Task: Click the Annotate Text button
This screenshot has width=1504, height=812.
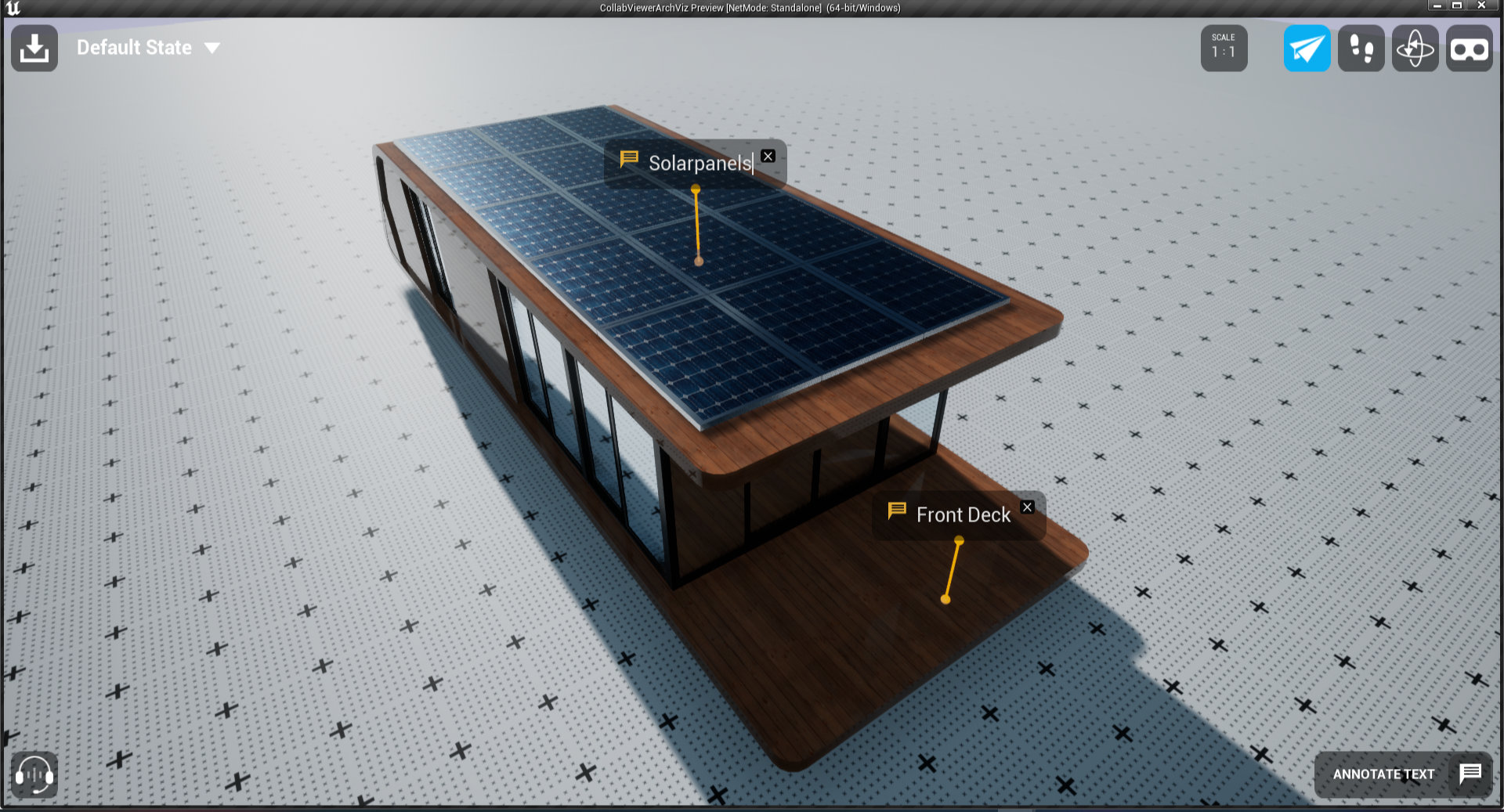Action: (x=1403, y=774)
